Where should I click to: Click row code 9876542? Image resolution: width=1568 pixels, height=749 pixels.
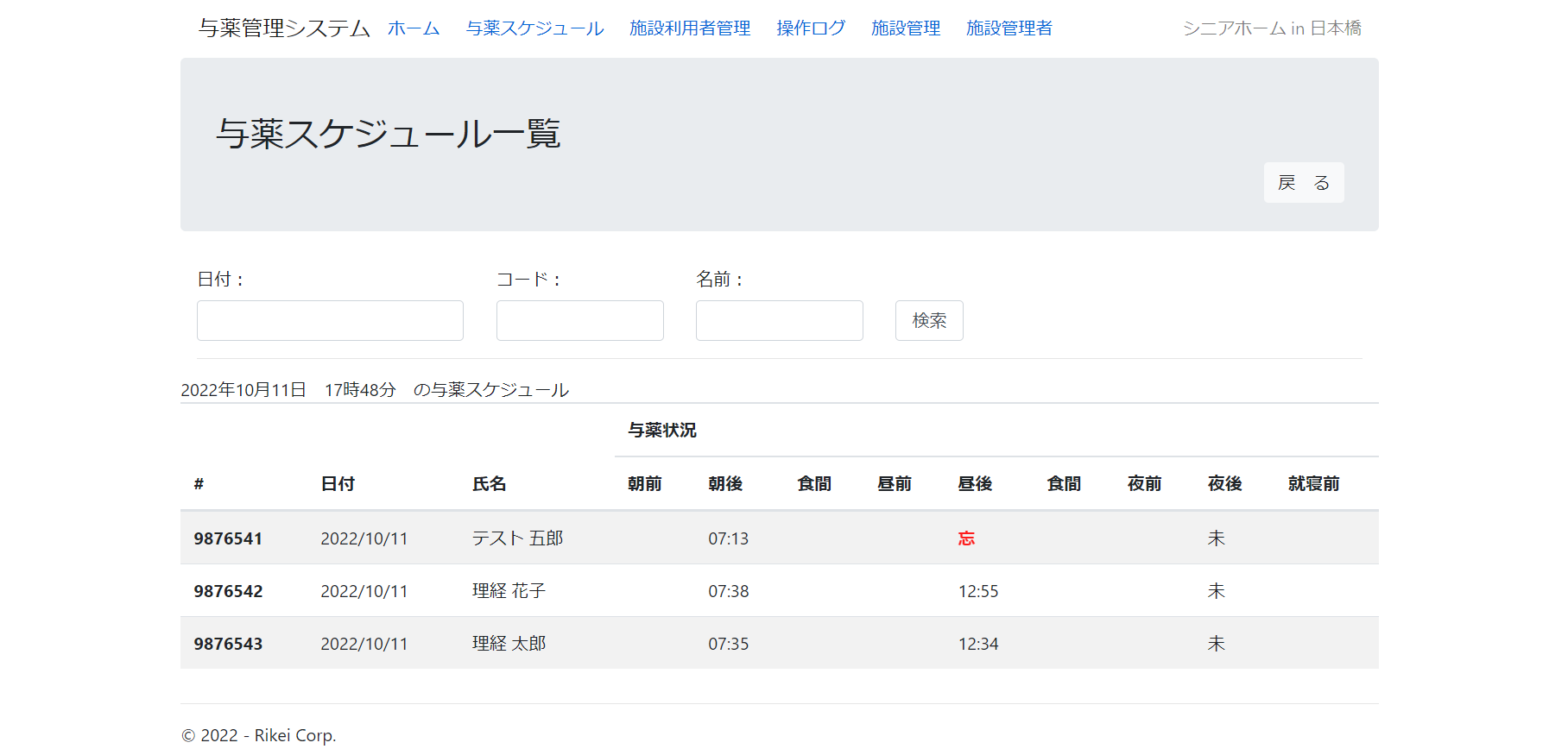pos(228,591)
